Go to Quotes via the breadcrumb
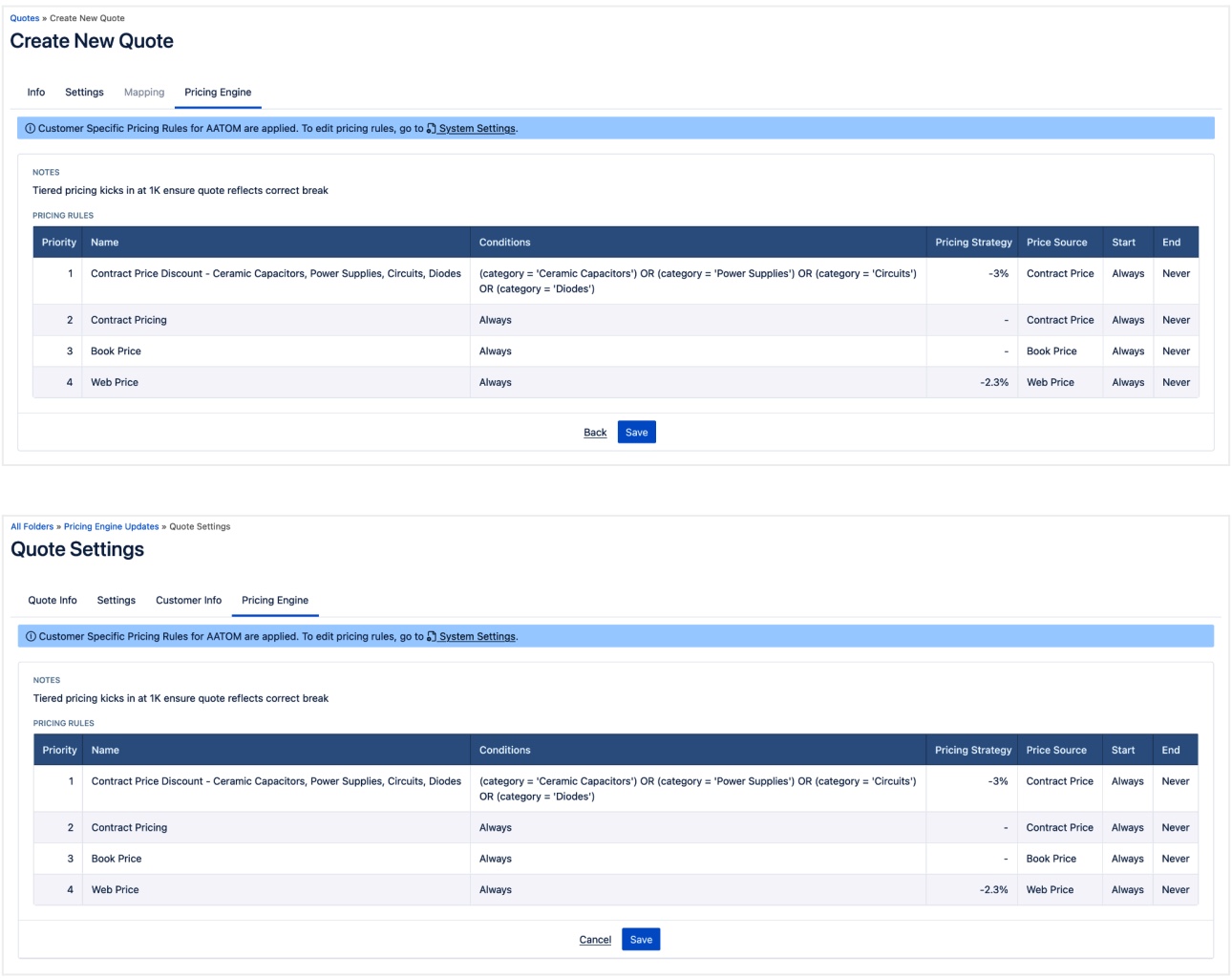The height and width of the screenshot is (978, 1232). click(25, 18)
